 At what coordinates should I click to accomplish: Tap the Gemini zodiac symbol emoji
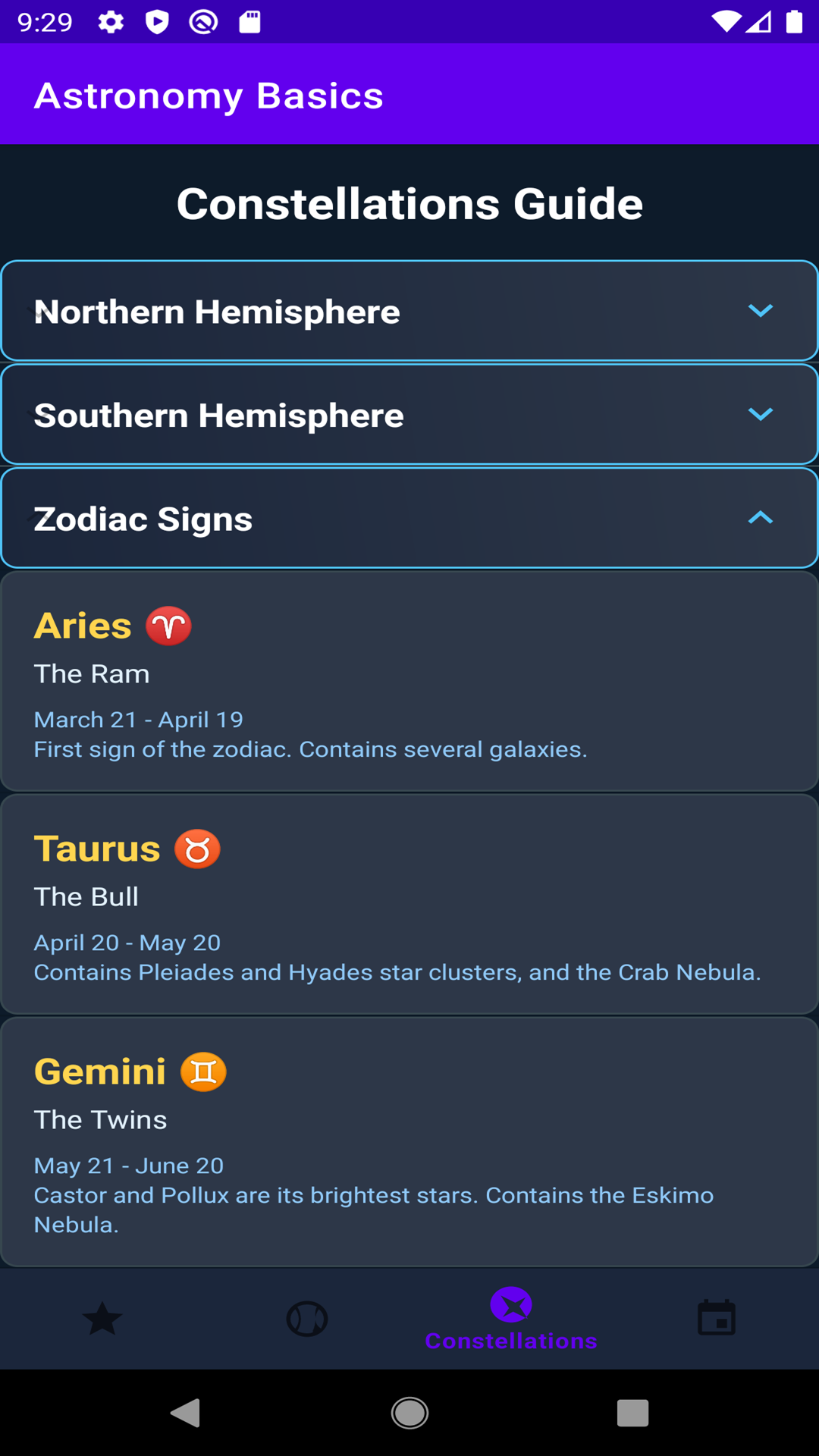click(x=203, y=1072)
